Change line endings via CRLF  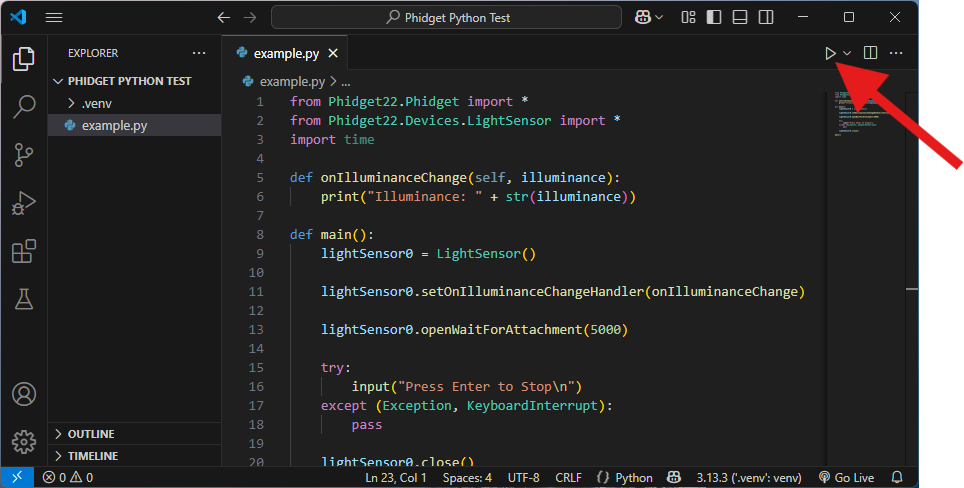(569, 478)
